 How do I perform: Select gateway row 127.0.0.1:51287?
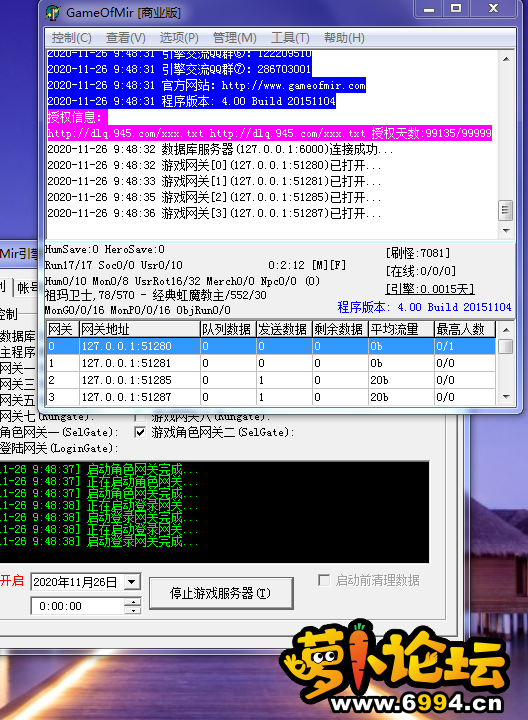click(271, 397)
